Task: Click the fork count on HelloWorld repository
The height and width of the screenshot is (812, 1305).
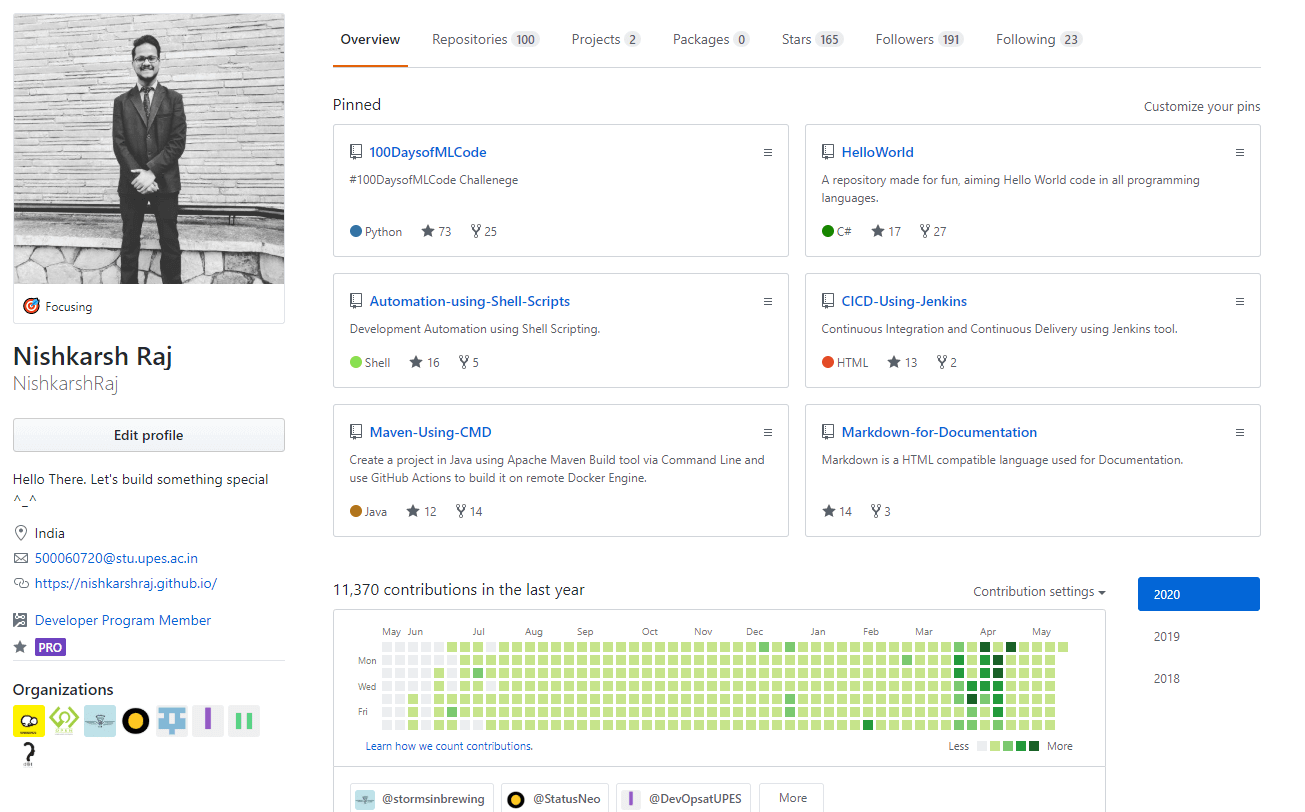Action: 932,231
